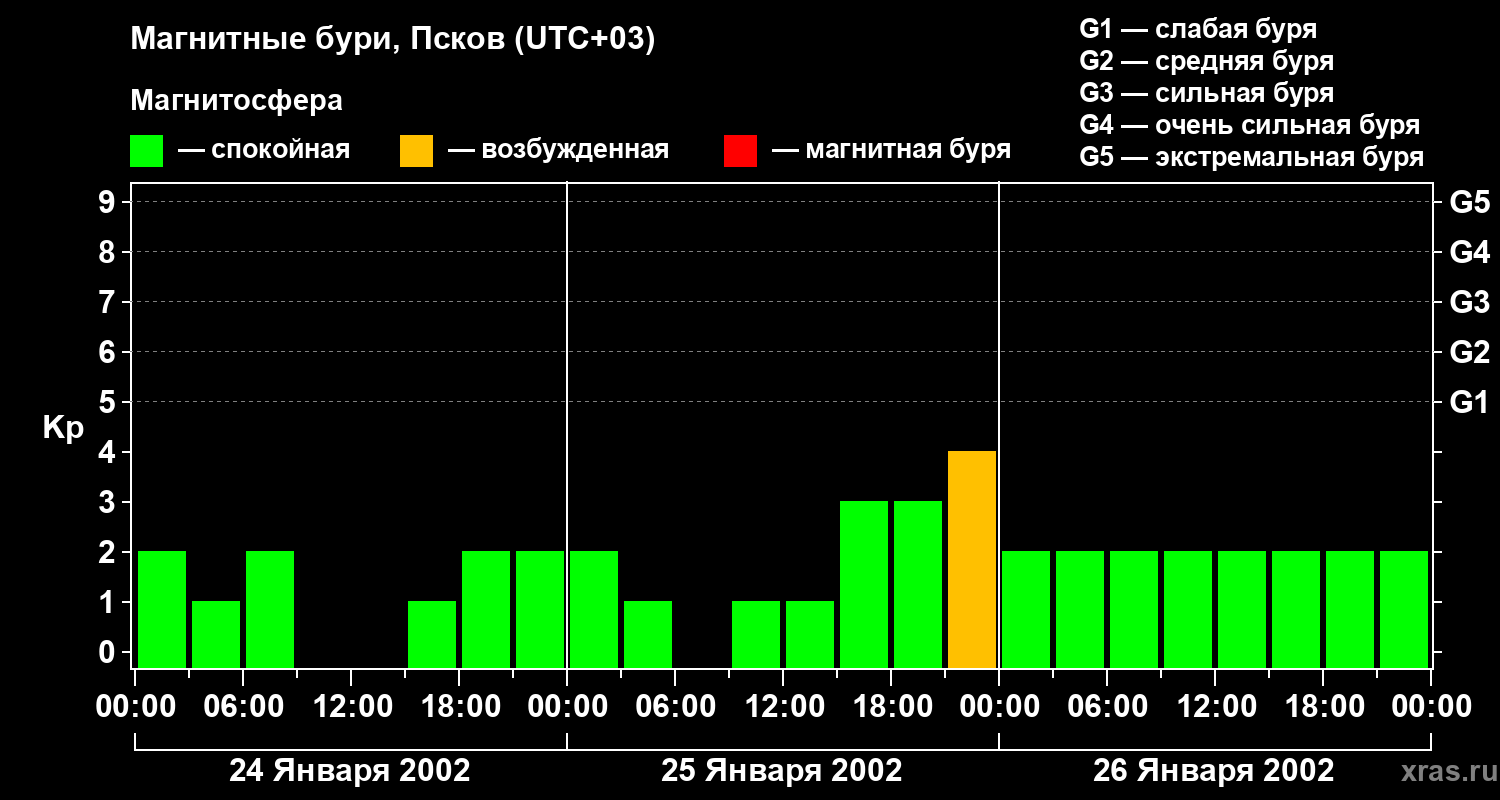Select the orange Kp 4 bar on 25 Января
This screenshot has width=1500, height=800.
point(972,559)
